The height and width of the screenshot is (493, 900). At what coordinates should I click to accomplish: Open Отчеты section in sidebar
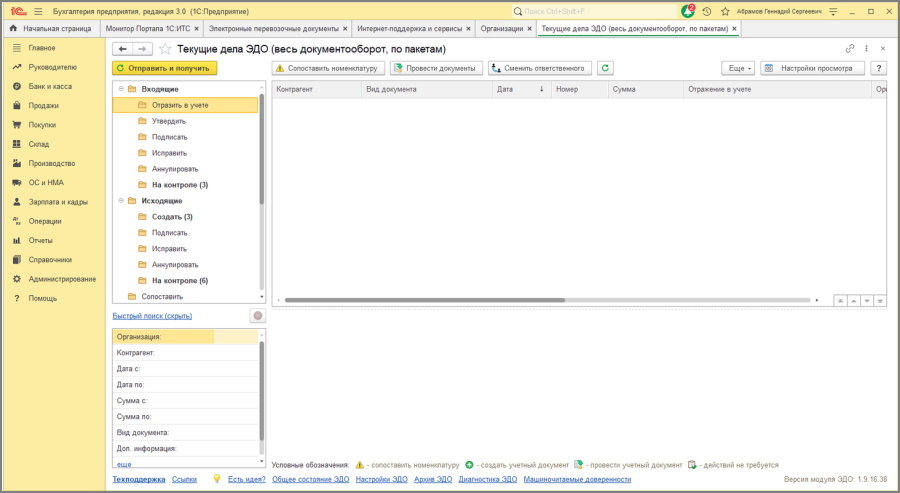tap(40, 240)
